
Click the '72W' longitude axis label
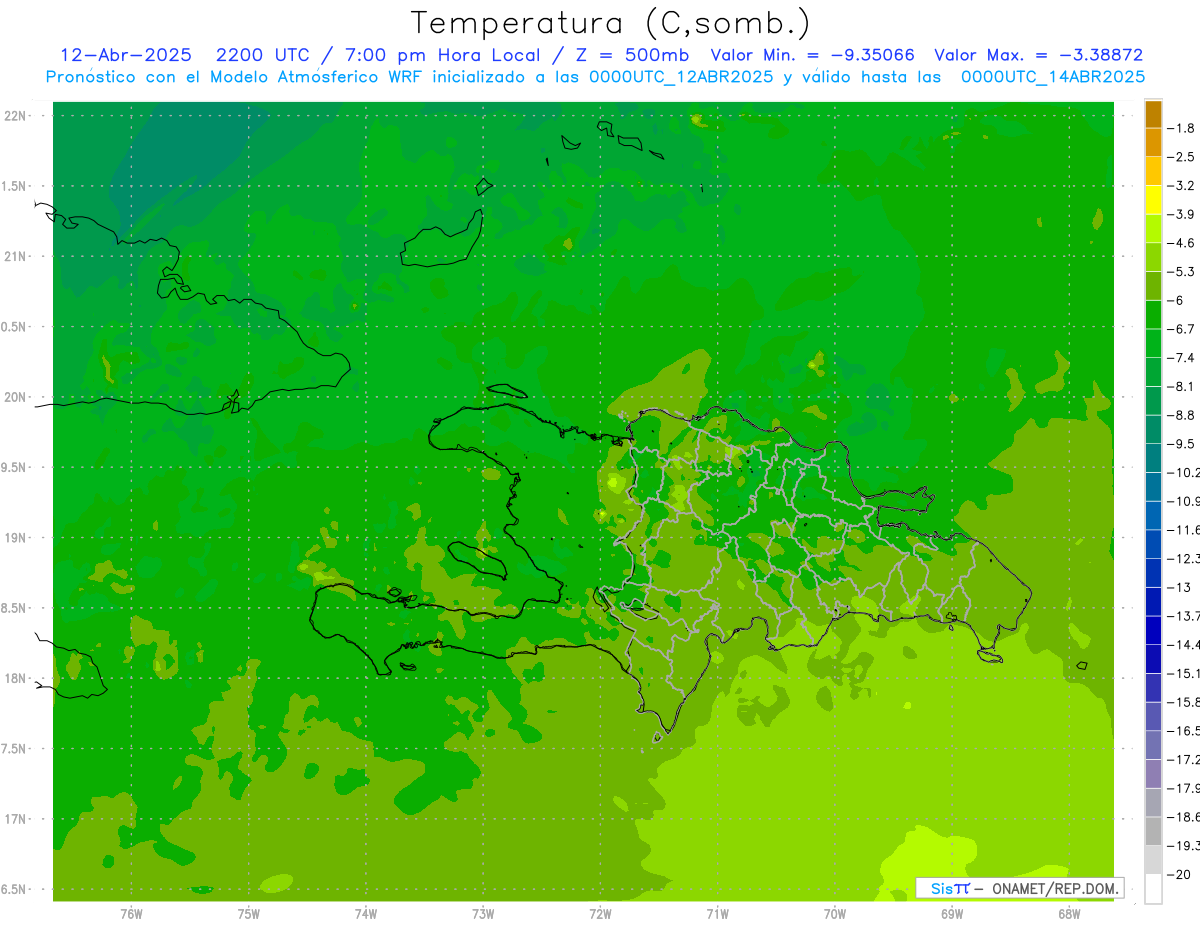coord(600,914)
